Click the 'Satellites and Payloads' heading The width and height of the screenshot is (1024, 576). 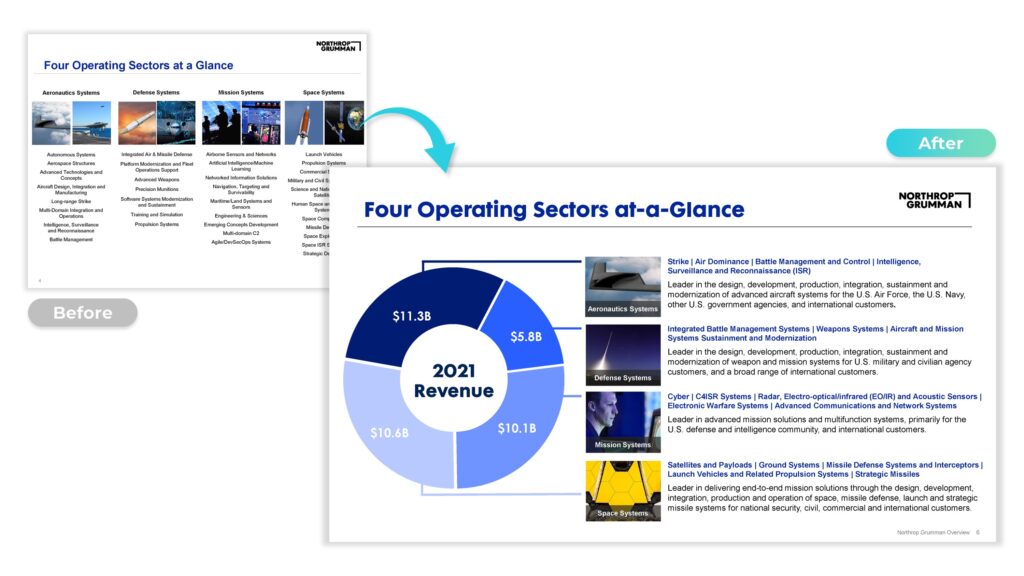[x=825, y=469]
